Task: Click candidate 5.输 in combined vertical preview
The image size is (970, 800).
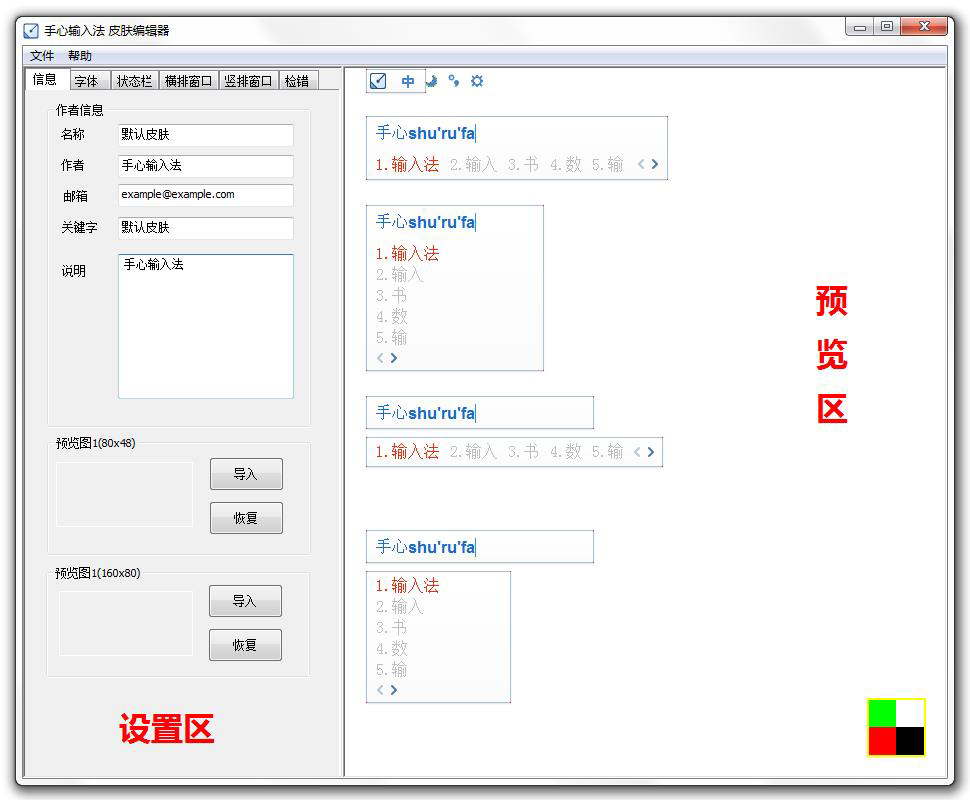Action: [x=391, y=337]
